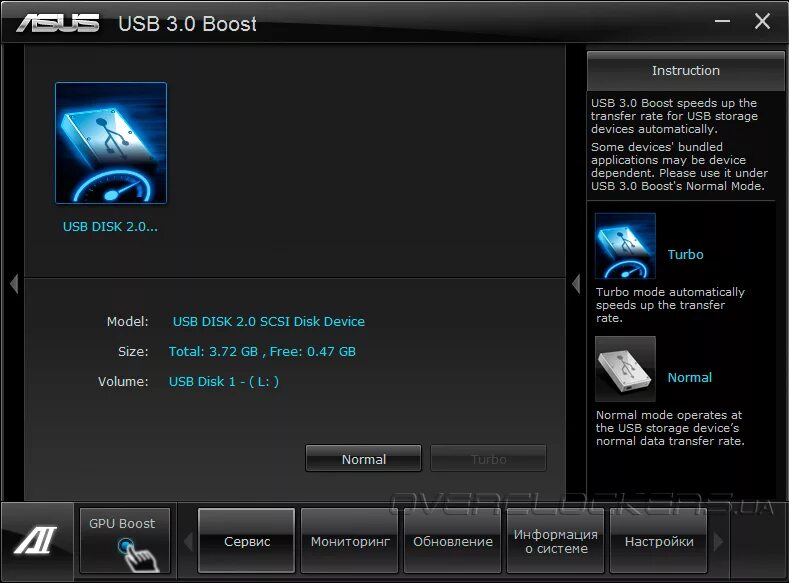Open the Instruction panel header
The height and width of the screenshot is (583, 789).
point(685,71)
